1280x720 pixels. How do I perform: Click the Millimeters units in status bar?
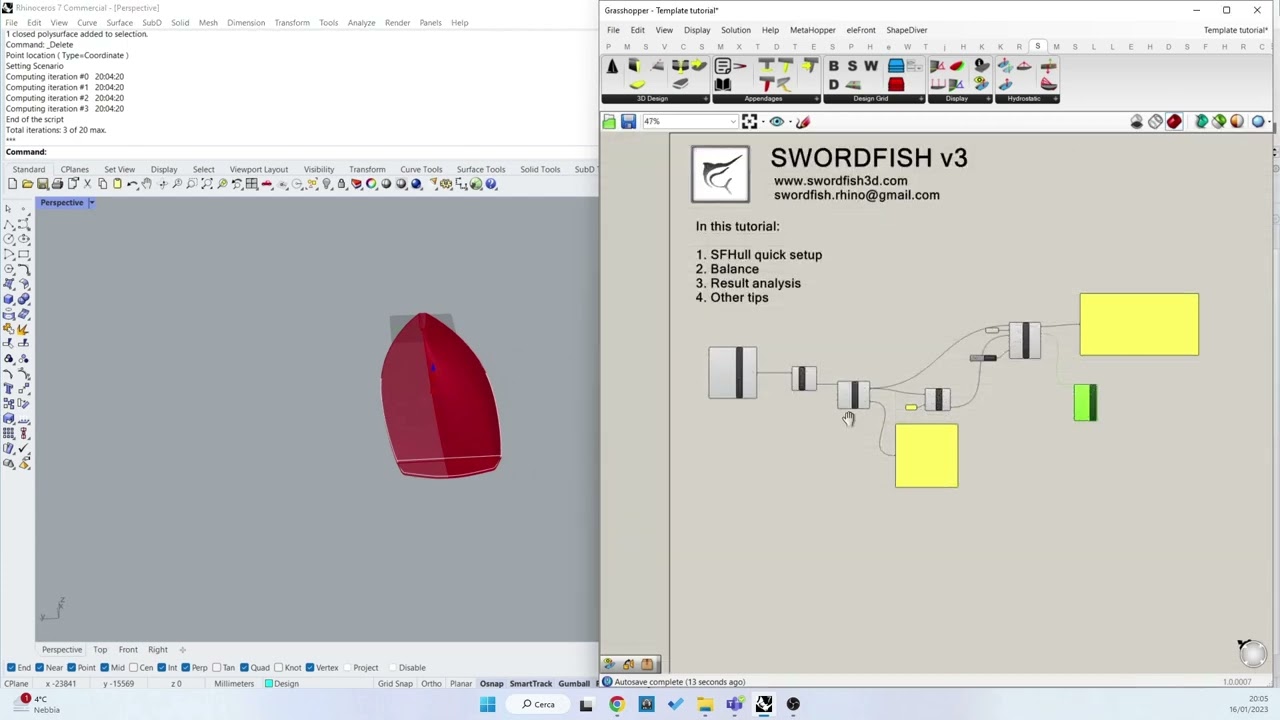[234, 684]
